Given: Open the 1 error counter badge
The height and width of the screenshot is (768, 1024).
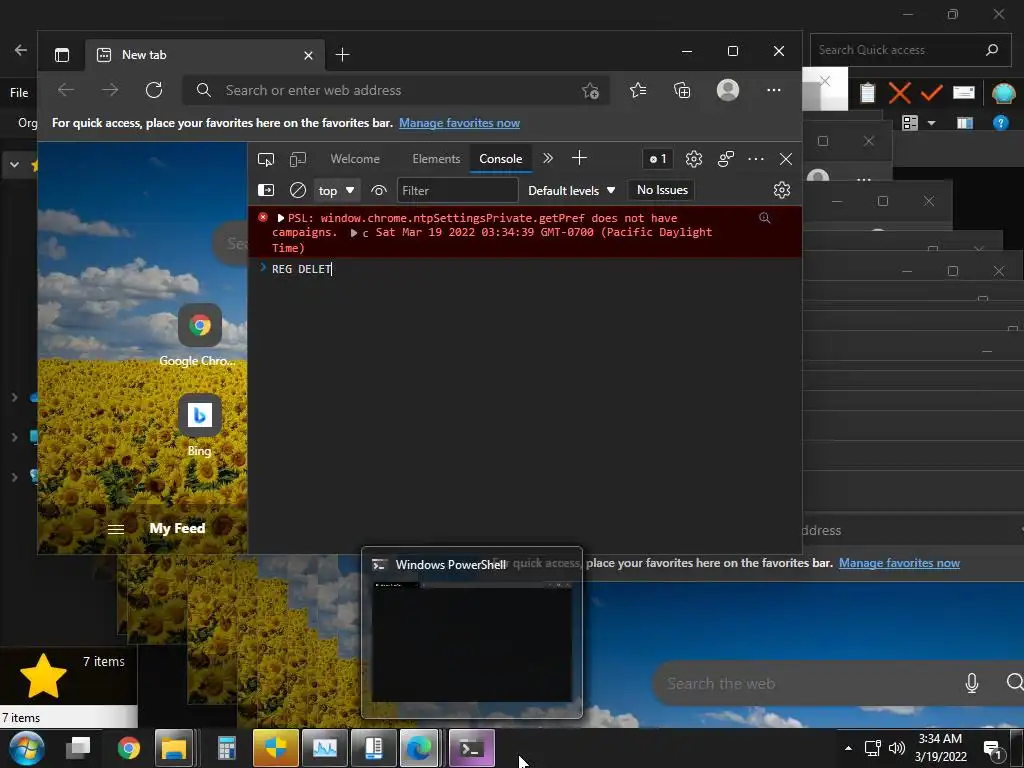Looking at the screenshot, I should [x=658, y=159].
